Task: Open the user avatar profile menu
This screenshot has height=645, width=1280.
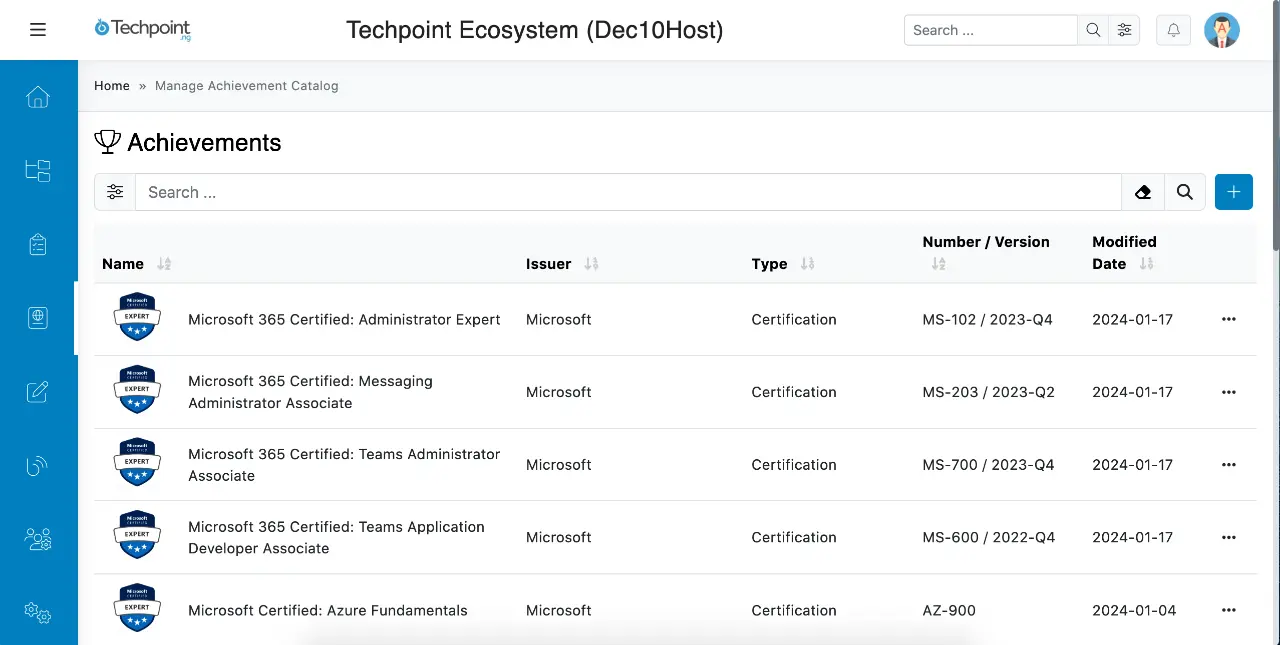Action: pyautogui.click(x=1221, y=30)
